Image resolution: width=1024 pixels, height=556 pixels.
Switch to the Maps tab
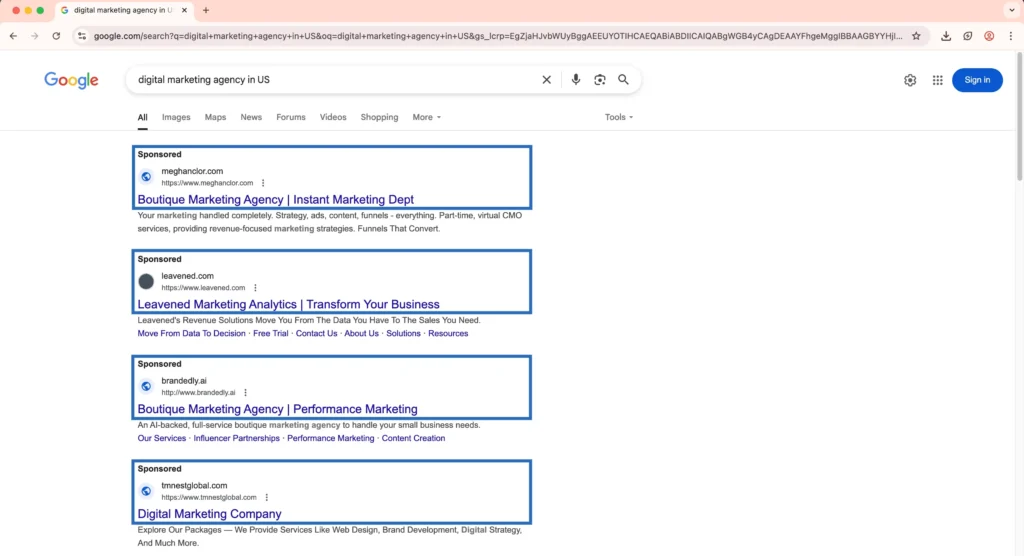point(216,118)
